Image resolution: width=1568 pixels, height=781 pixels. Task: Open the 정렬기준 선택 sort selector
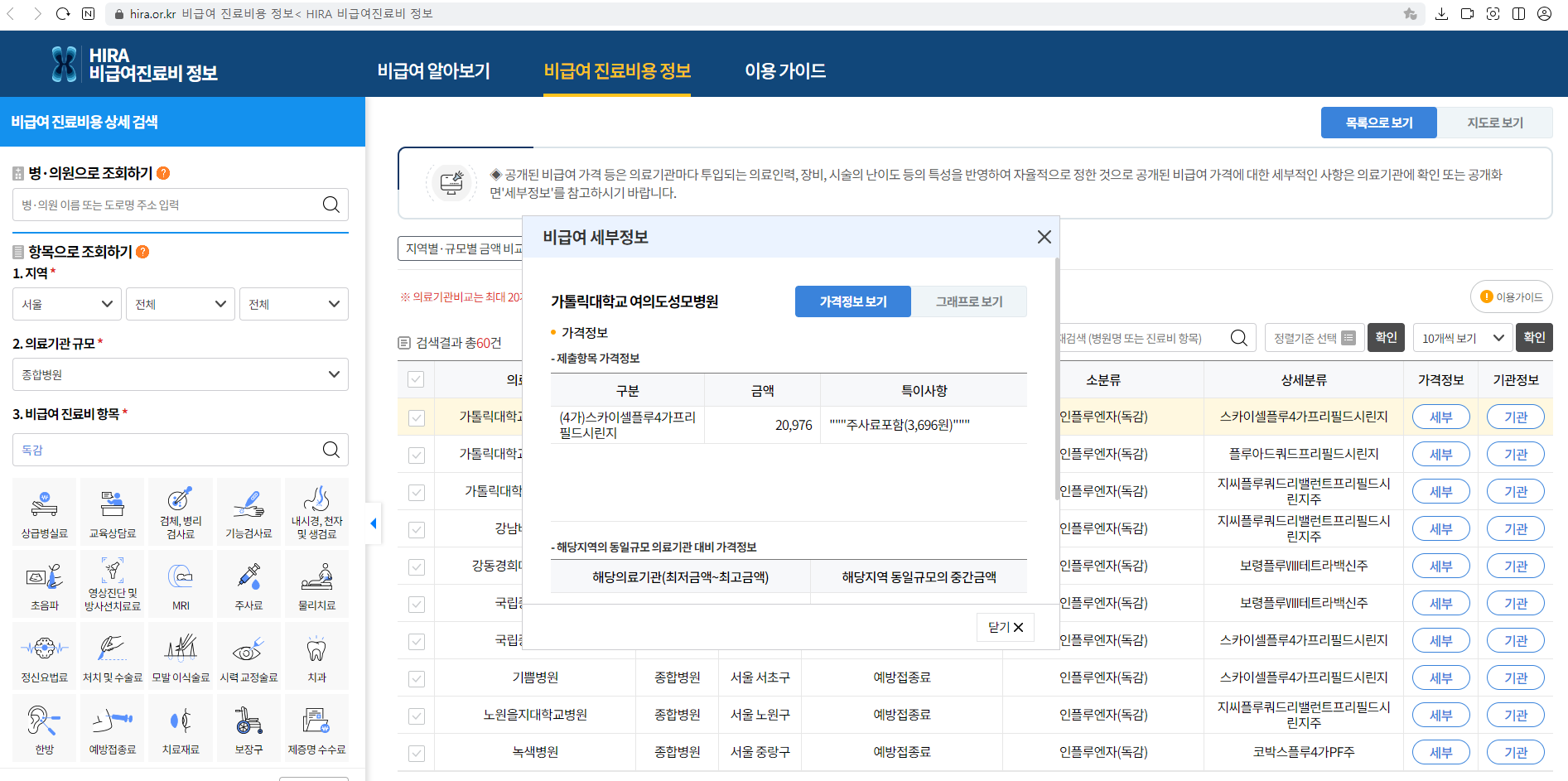pyautogui.click(x=1314, y=338)
